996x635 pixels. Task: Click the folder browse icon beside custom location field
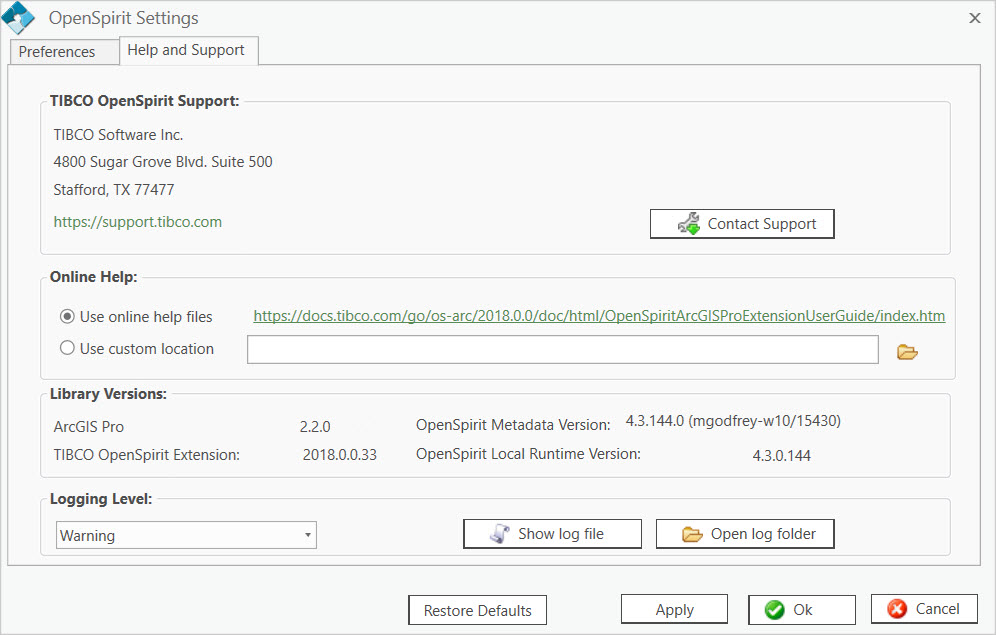point(907,352)
